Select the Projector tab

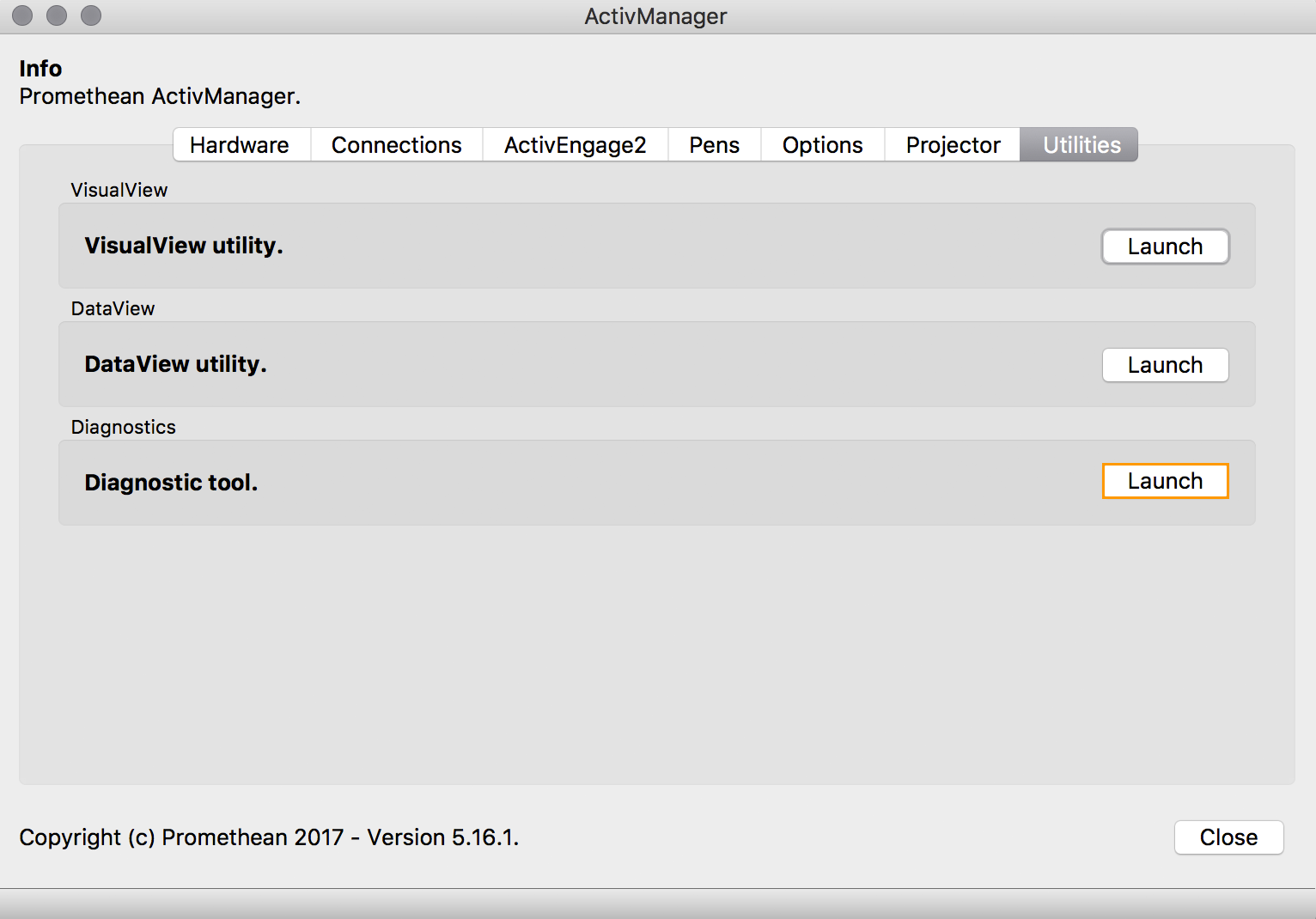coord(952,144)
